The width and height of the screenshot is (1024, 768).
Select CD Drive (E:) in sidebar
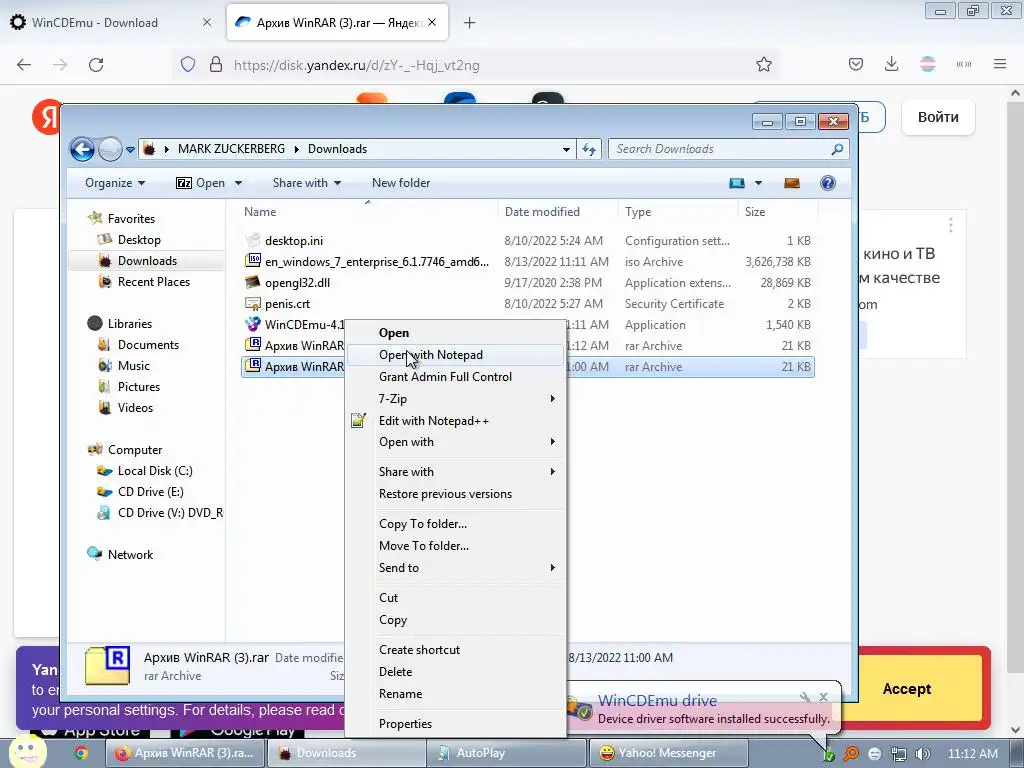pos(150,492)
